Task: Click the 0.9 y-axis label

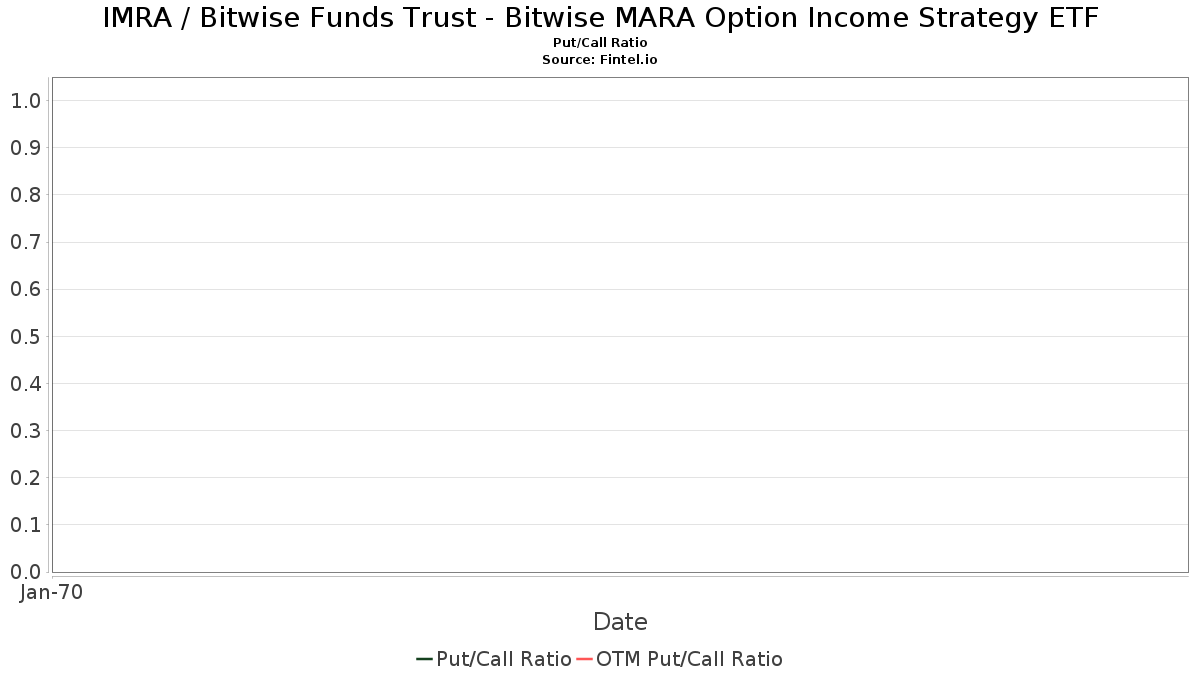Action: coord(25,148)
